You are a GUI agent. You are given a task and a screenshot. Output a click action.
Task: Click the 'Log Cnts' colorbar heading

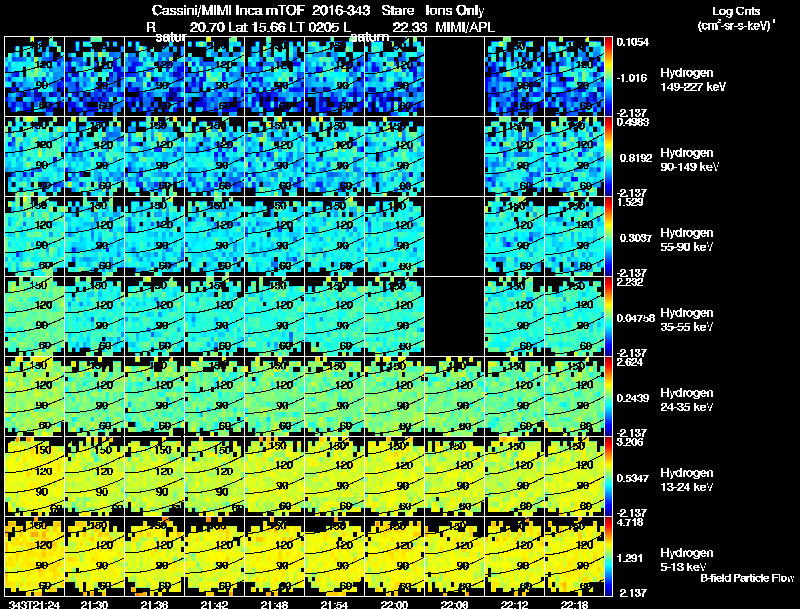click(x=736, y=11)
